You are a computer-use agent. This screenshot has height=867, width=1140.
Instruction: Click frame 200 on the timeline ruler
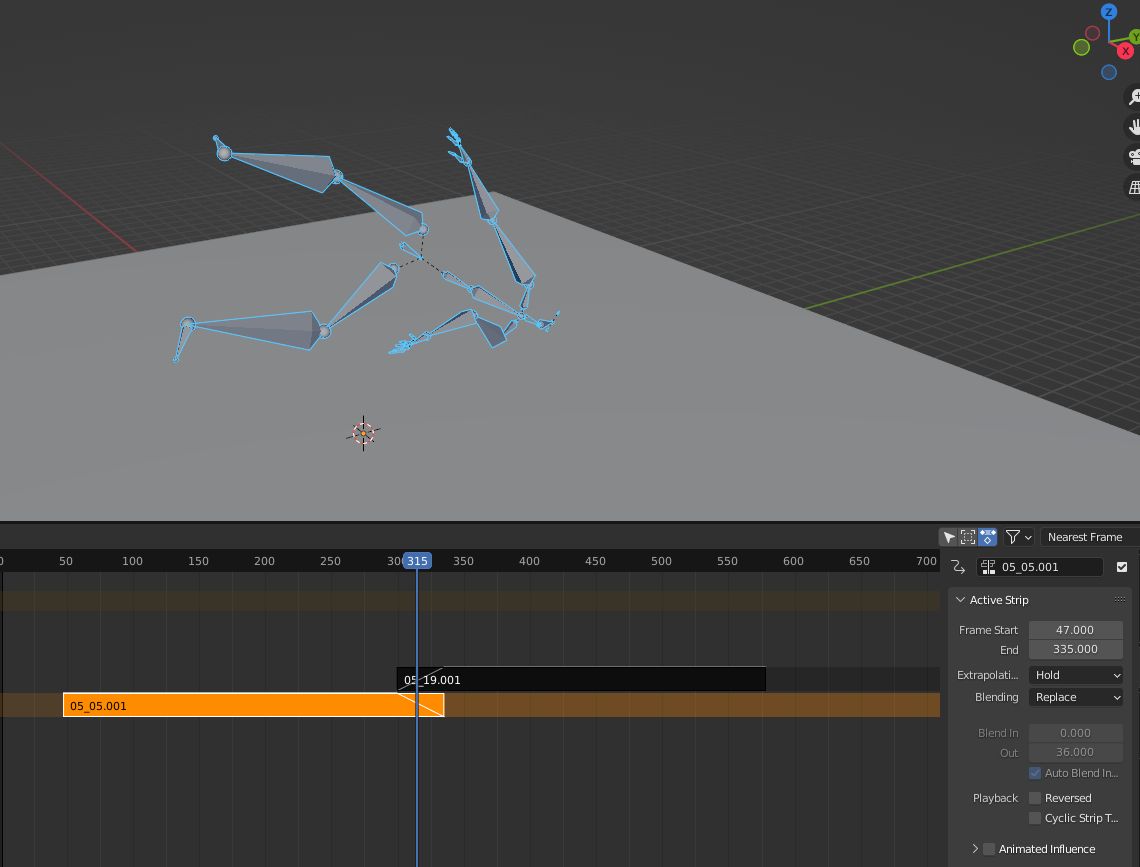[x=264, y=561]
